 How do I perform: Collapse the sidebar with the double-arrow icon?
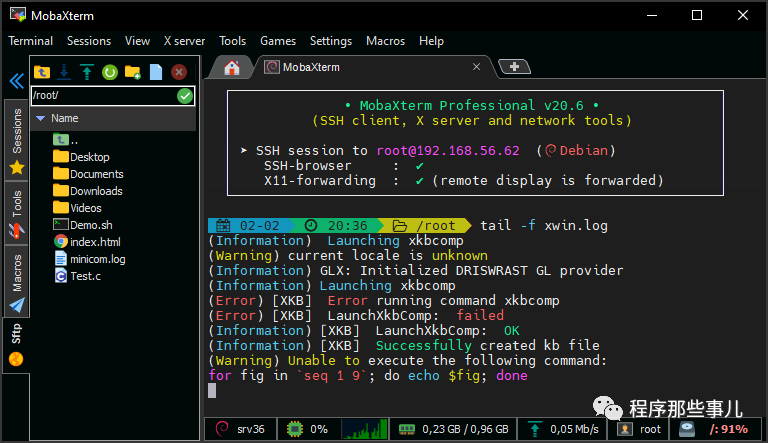(x=17, y=80)
